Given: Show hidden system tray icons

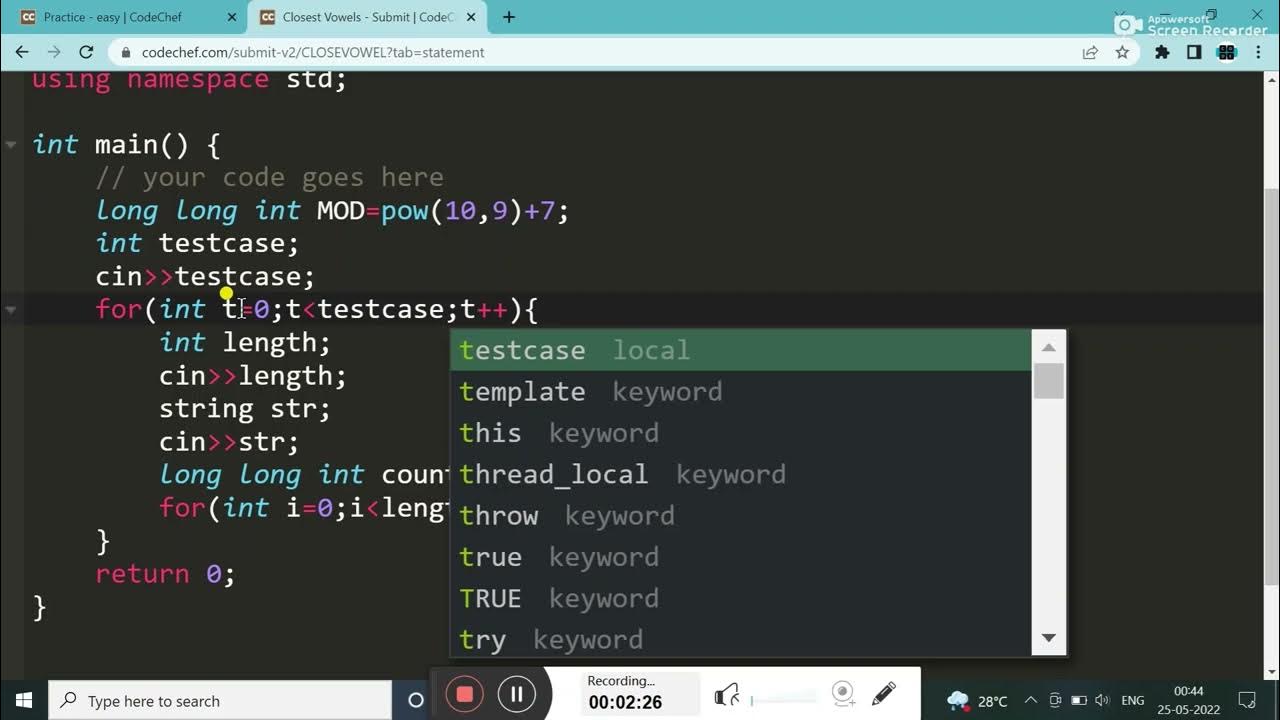Looking at the screenshot, I should [1030, 700].
